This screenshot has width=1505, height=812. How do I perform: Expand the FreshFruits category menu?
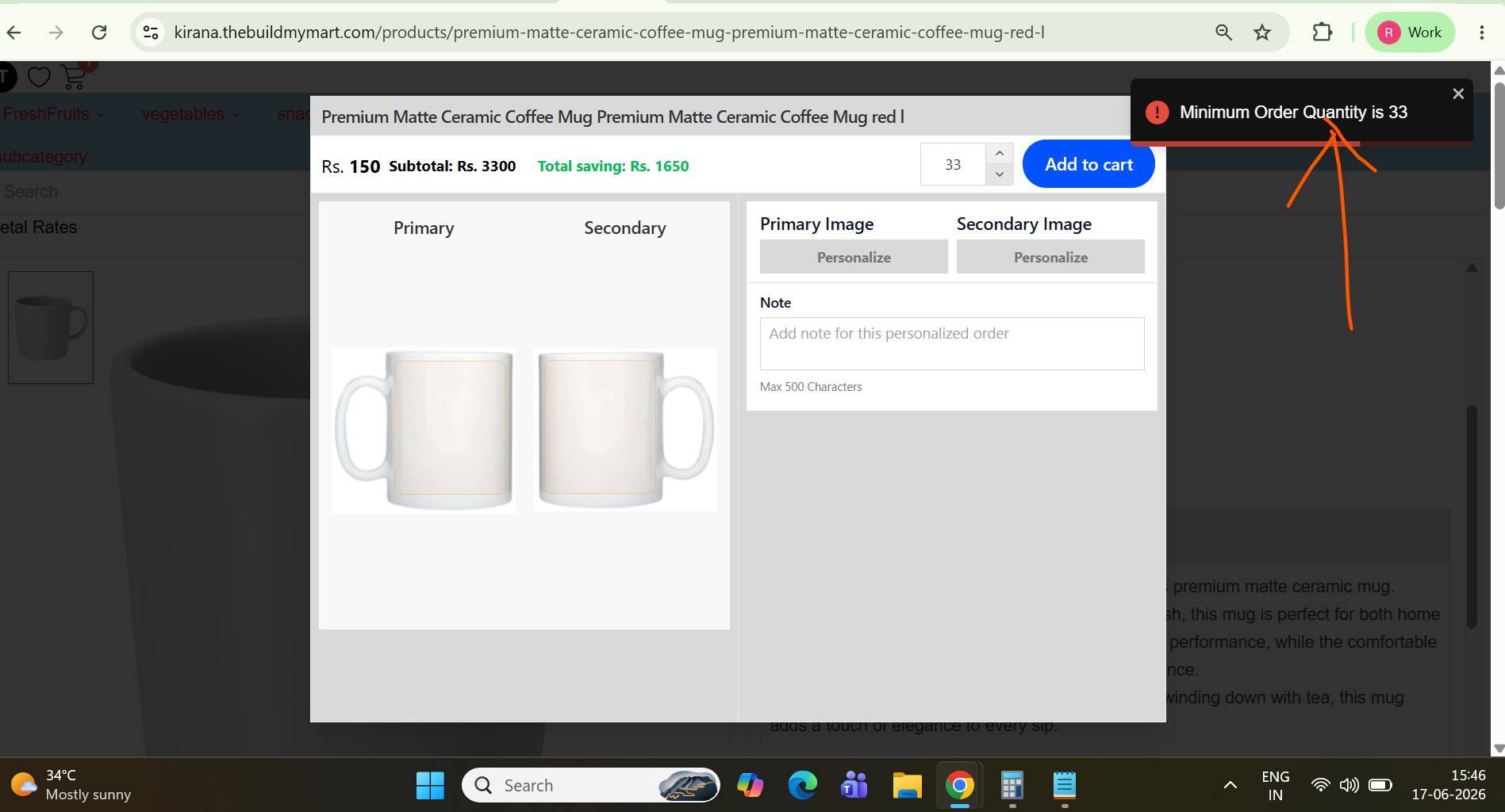53,114
